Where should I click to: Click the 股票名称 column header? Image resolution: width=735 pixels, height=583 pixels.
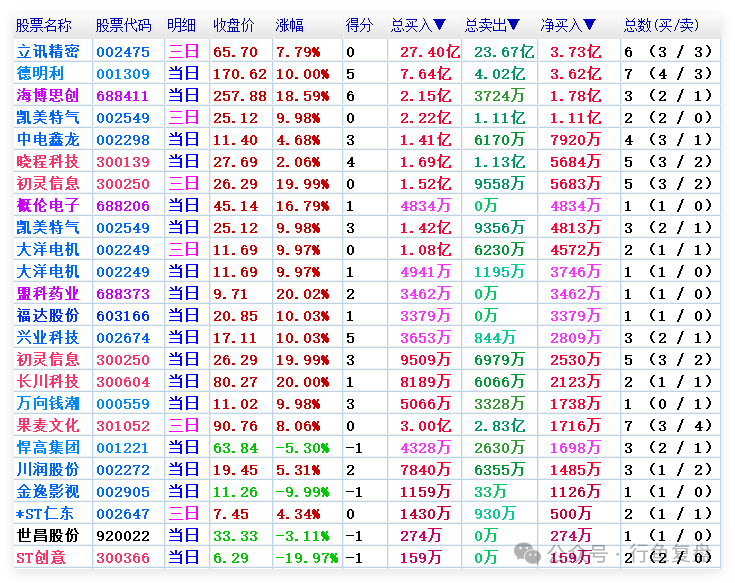(x=44, y=25)
